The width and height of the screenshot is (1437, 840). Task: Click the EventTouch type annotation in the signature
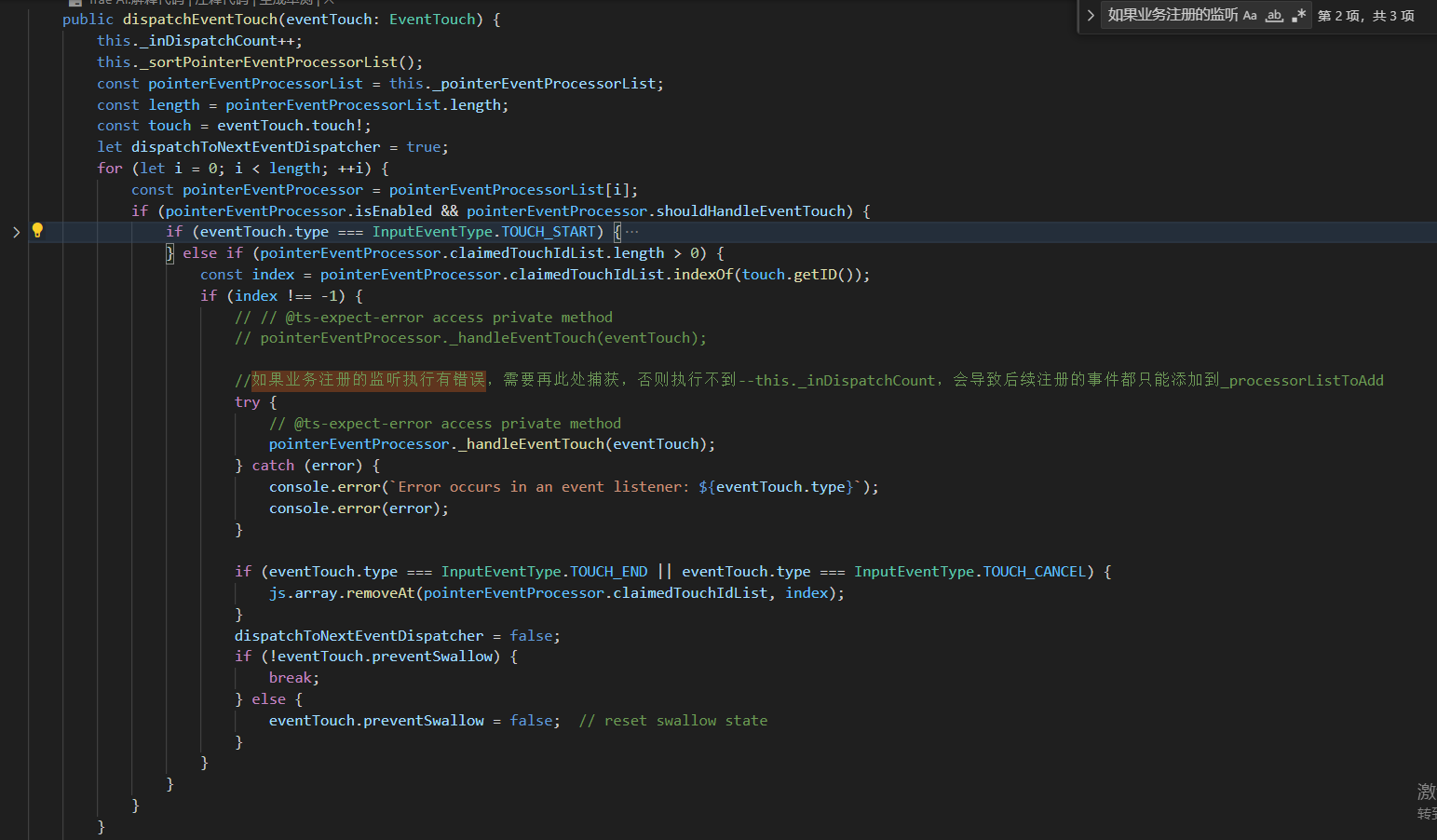coord(432,20)
